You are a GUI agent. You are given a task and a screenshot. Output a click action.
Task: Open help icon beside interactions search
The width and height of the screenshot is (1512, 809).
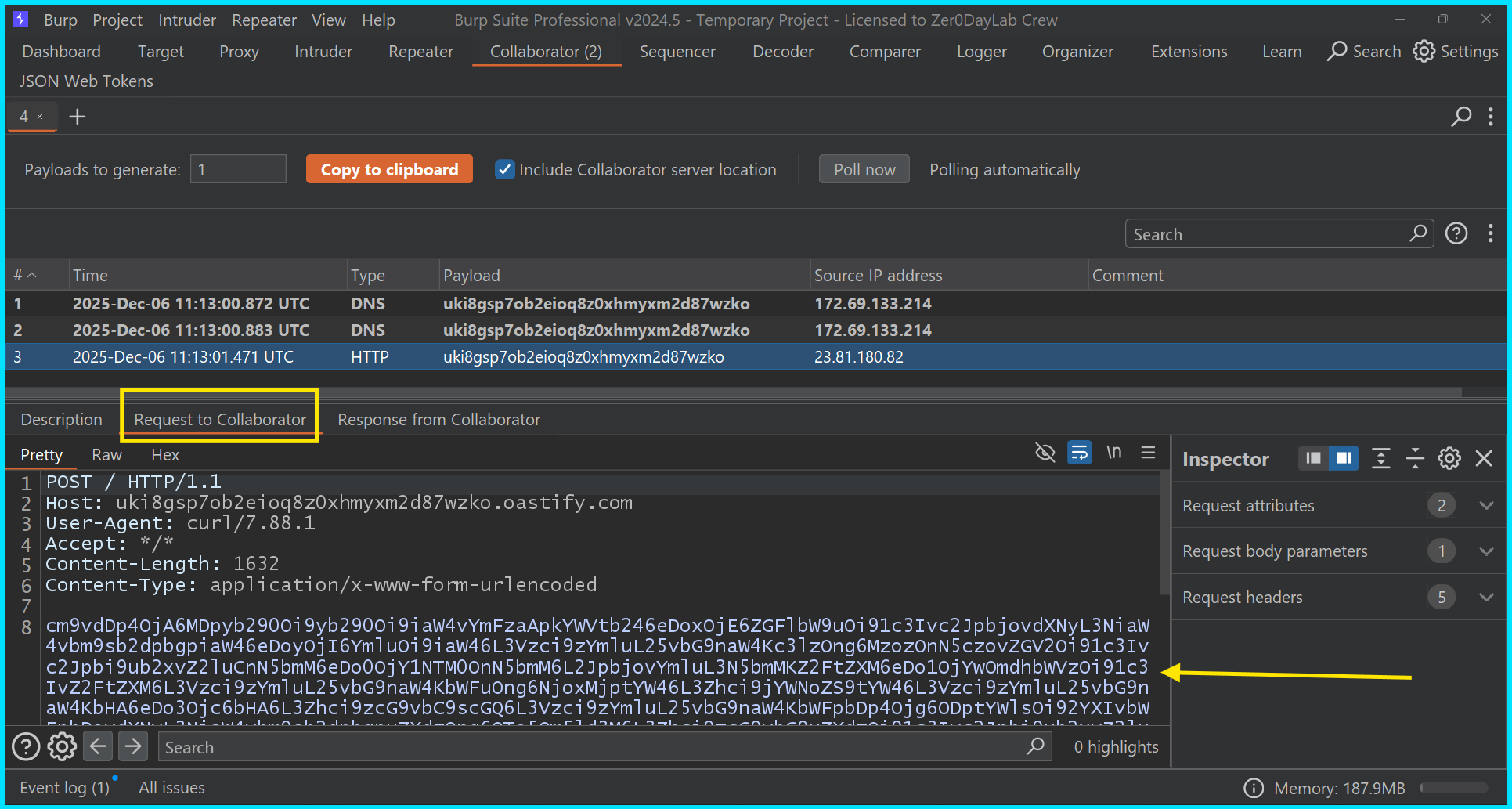(x=1456, y=233)
